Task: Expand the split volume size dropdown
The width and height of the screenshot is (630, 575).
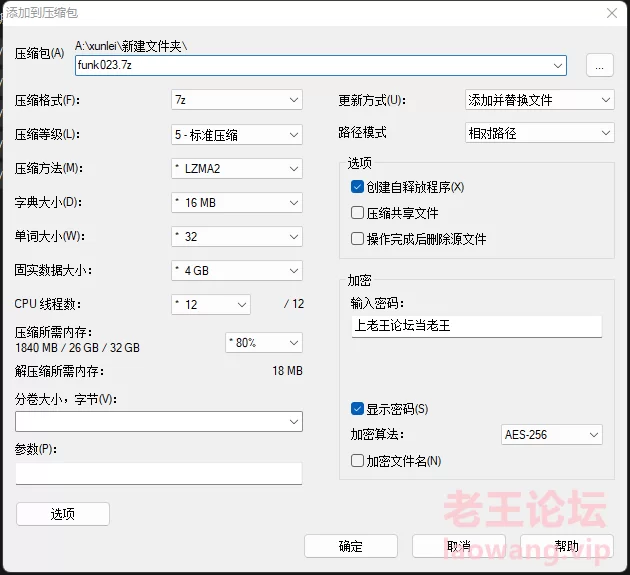Action: (159, 422)
